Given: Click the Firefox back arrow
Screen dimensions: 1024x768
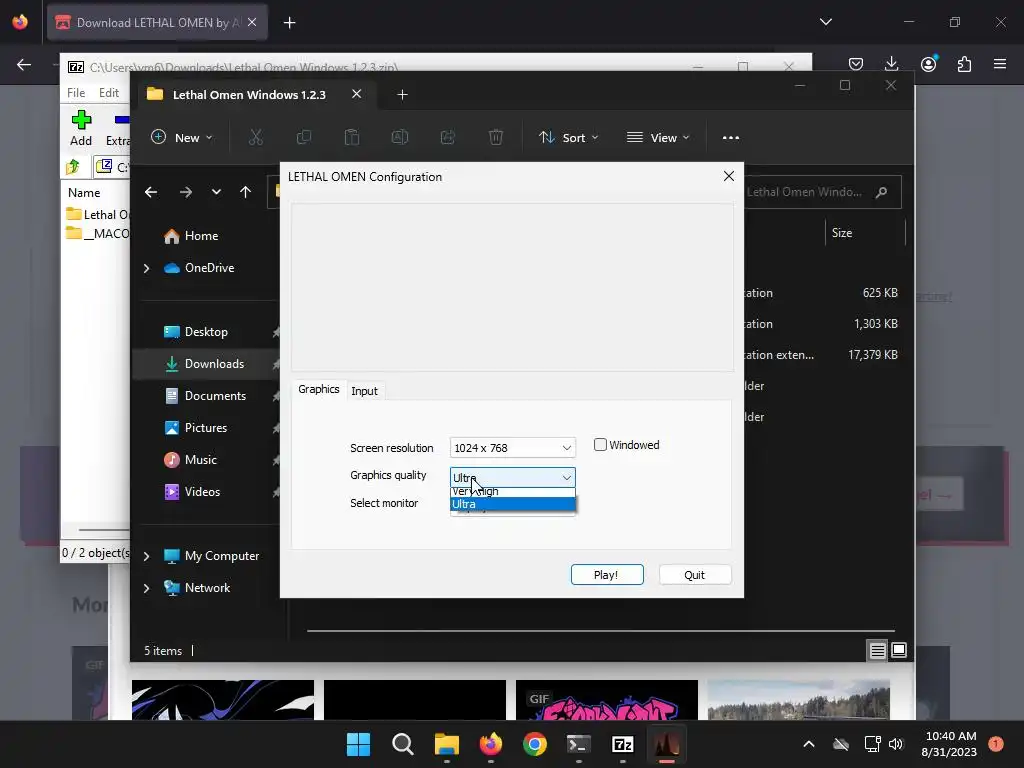Looking at the screenshot, I should [24, 65].
